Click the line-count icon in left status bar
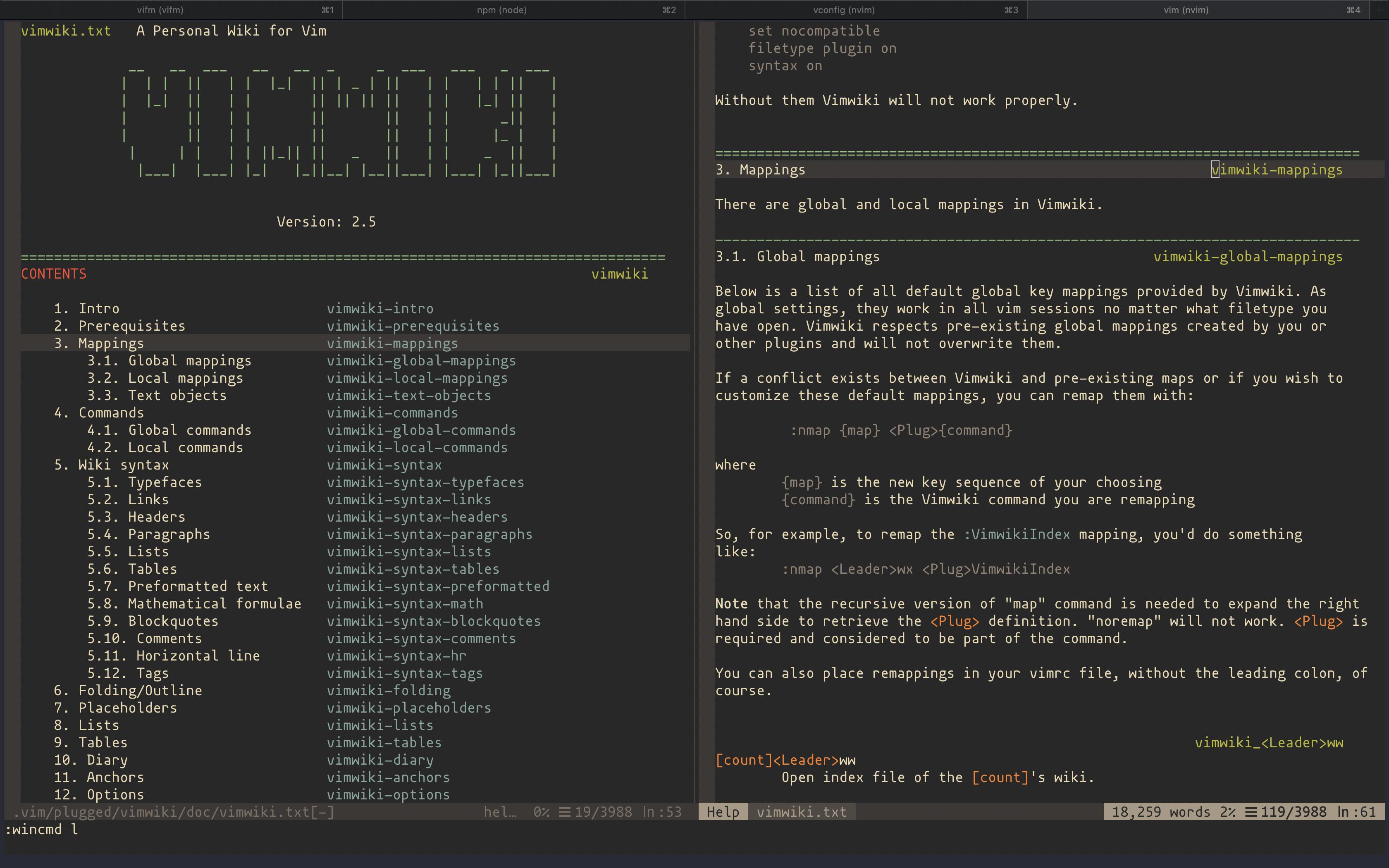 pos(565,812)
